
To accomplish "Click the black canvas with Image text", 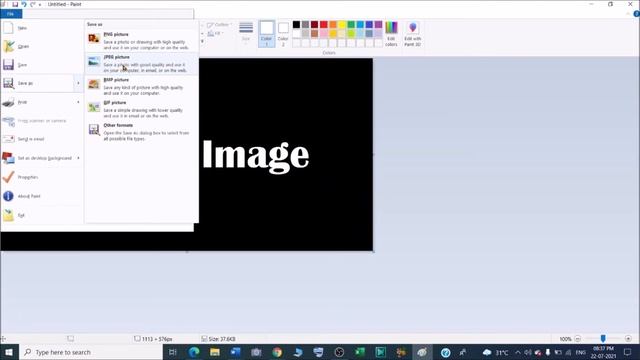I will (x=286, y=154).
